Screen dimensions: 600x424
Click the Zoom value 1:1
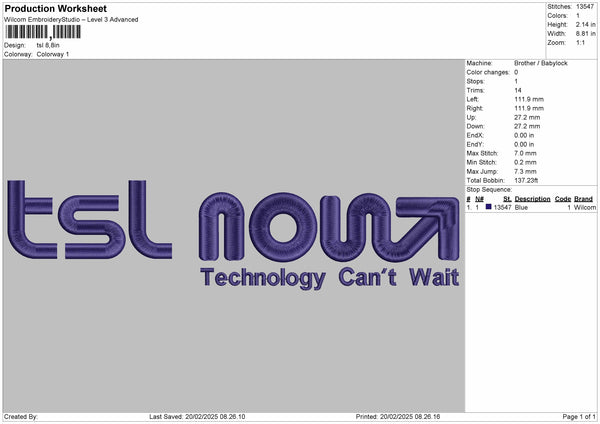click(x=580, y=42)
